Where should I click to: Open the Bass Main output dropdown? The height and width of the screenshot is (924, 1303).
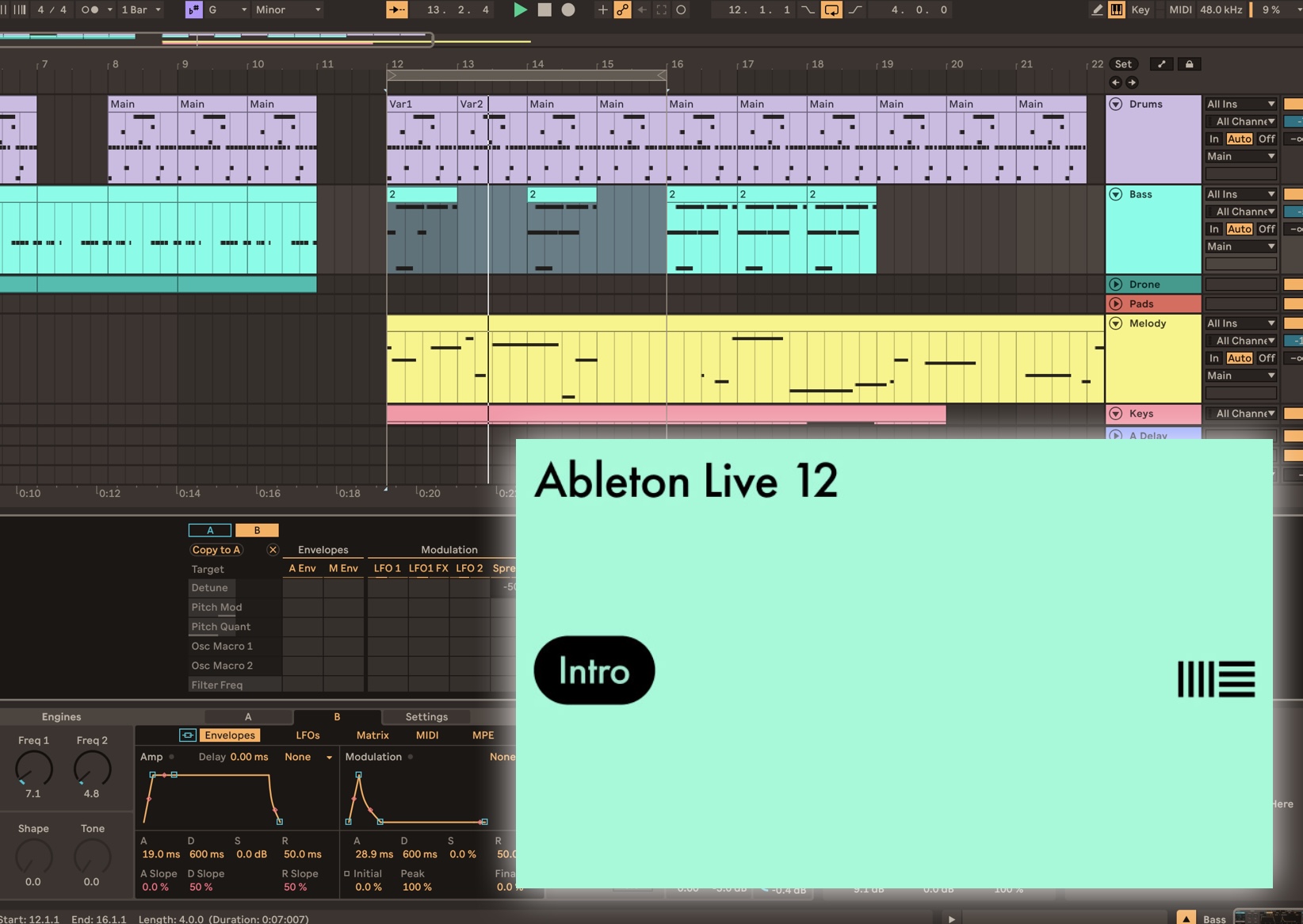[x=1240, y=246]
